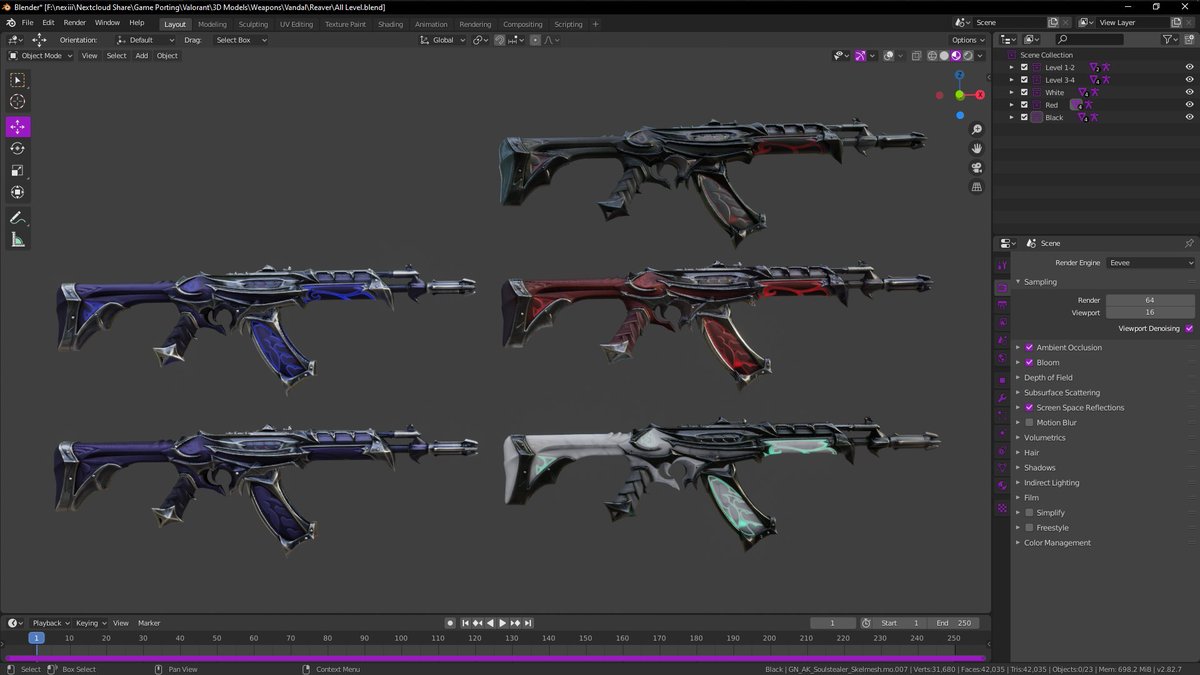Expand the Red collection tree
1200x675 pixels.
pyautogui.click(x=1011, y=105)
